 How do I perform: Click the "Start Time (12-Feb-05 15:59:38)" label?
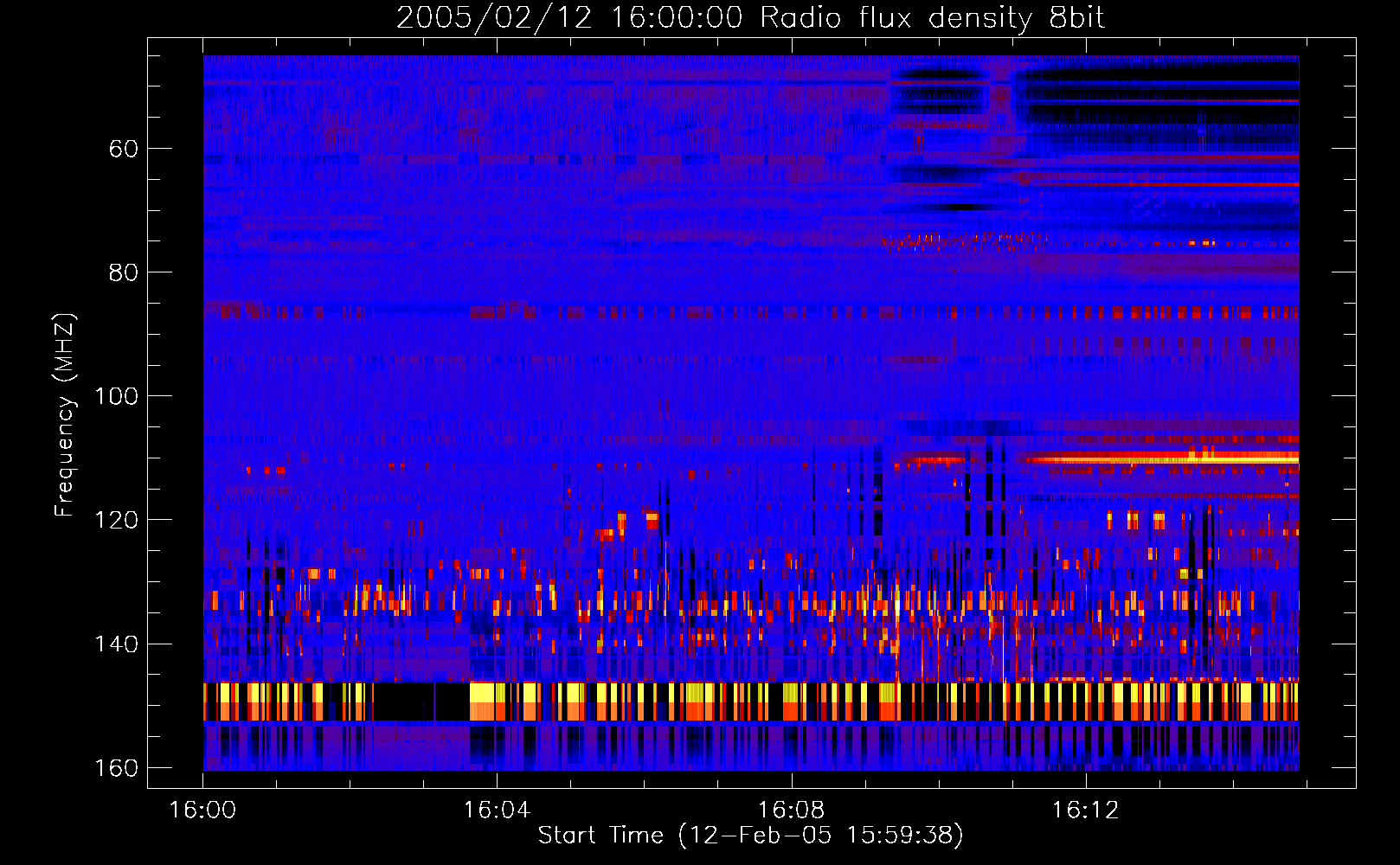(750, 836)
